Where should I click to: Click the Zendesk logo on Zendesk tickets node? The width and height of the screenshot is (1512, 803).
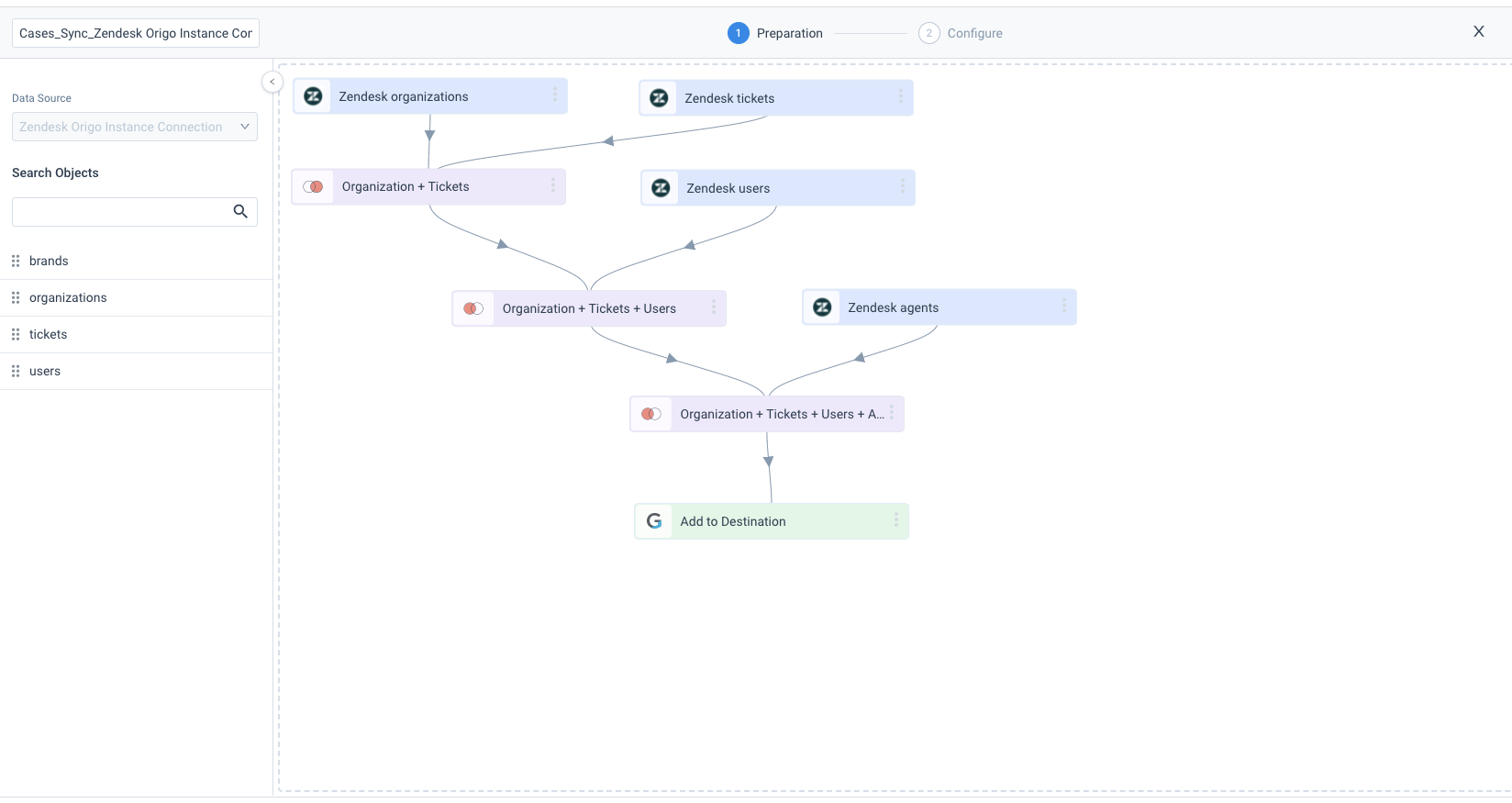(x=659, y=98)
